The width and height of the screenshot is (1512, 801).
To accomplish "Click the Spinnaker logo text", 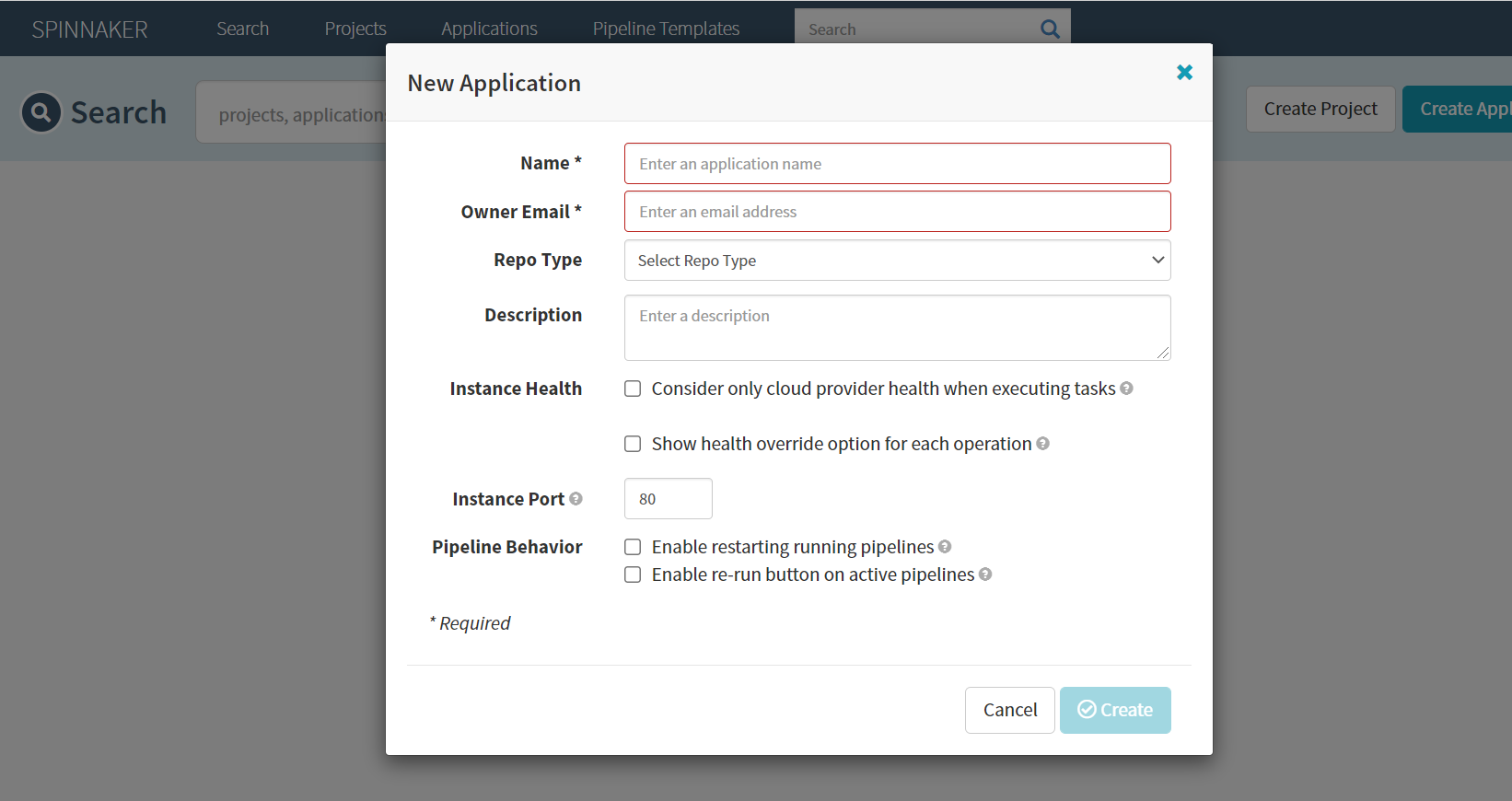I will click(x=89, y=29).
